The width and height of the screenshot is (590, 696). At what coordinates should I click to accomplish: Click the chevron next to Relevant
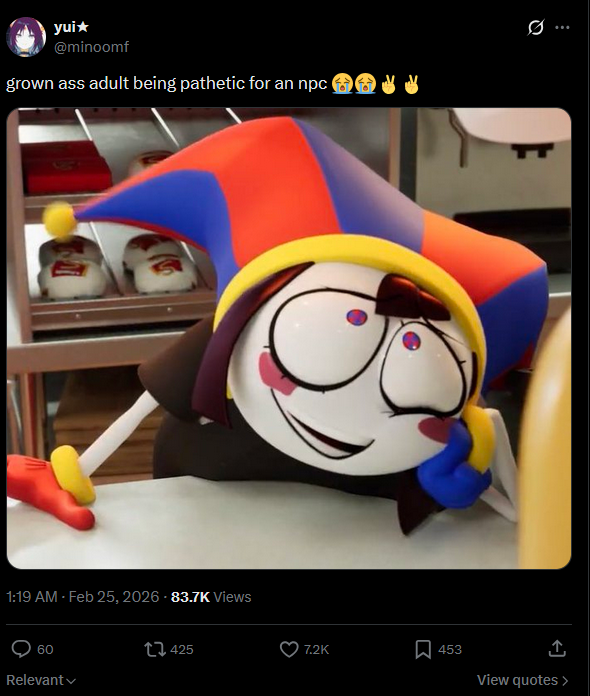(71, 681)
